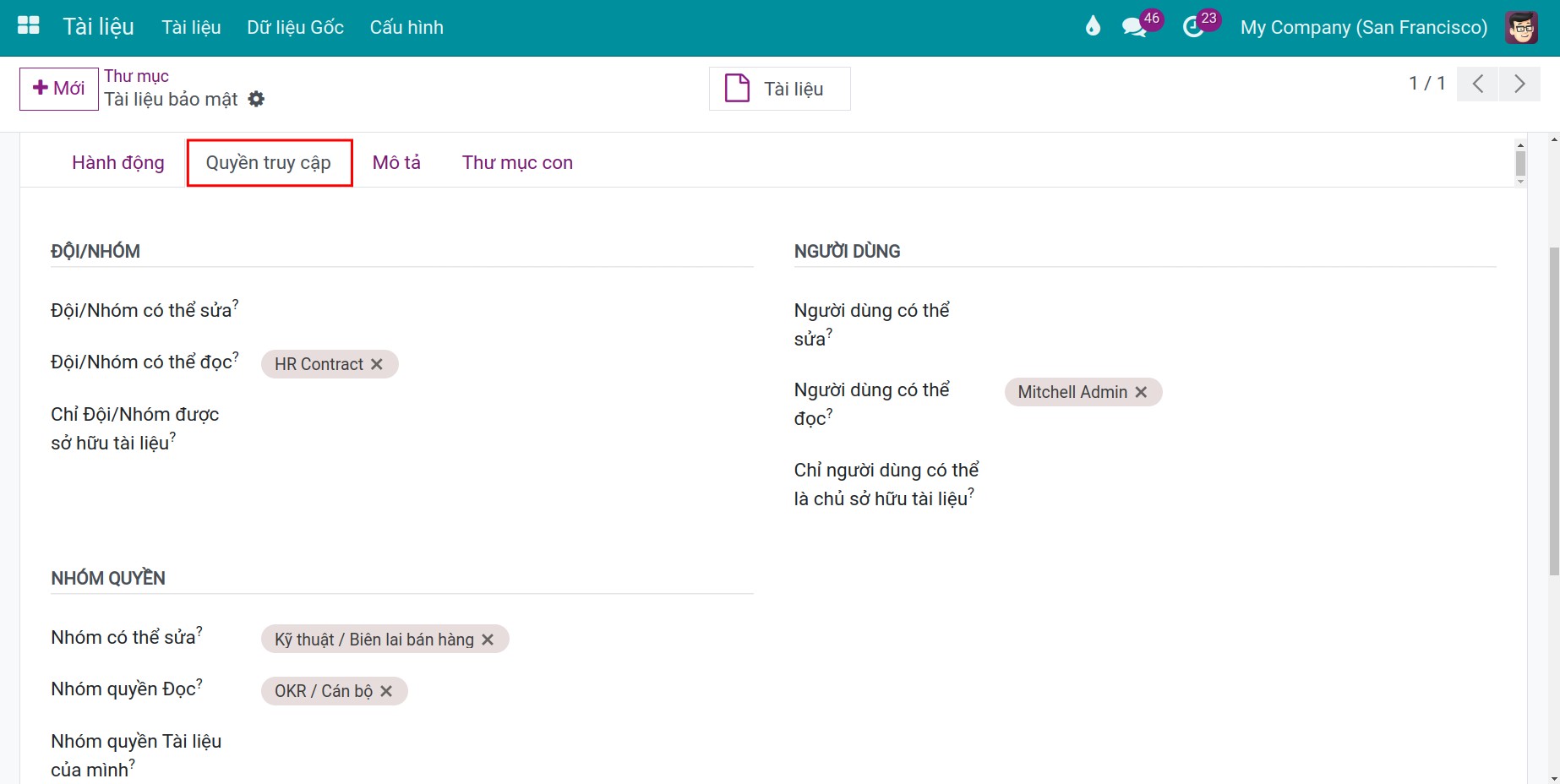The width and height of the screenshot is (1560, 784).
Task: Switch to Thư mục con tab
Action: (517, 162)
